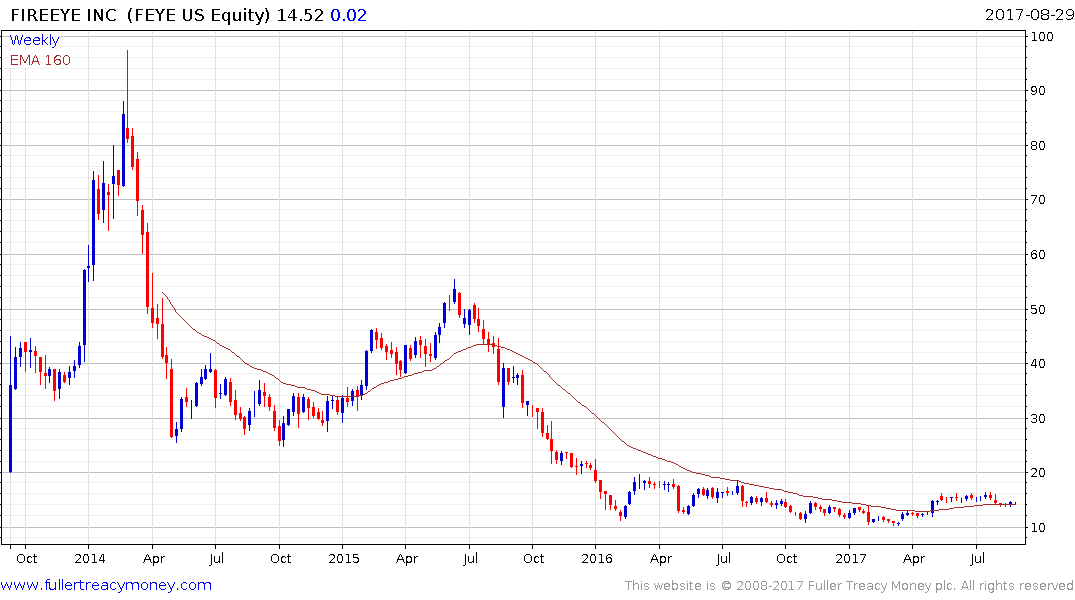Screen dimensions: 1075x600
Task: Select the 'EMA 160' legend label
Action: pos(40,60)
